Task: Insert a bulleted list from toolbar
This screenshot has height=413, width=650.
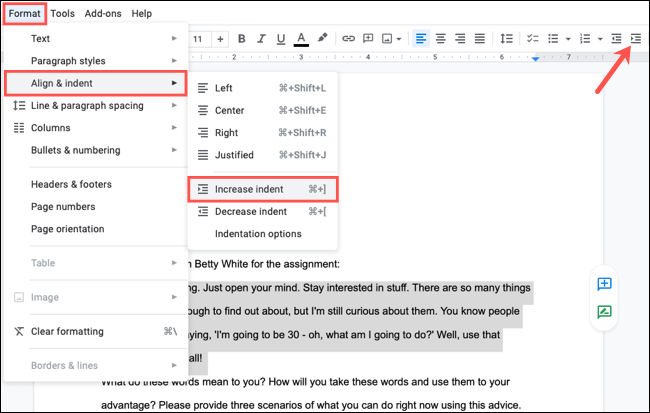Action: click(553, 39)
